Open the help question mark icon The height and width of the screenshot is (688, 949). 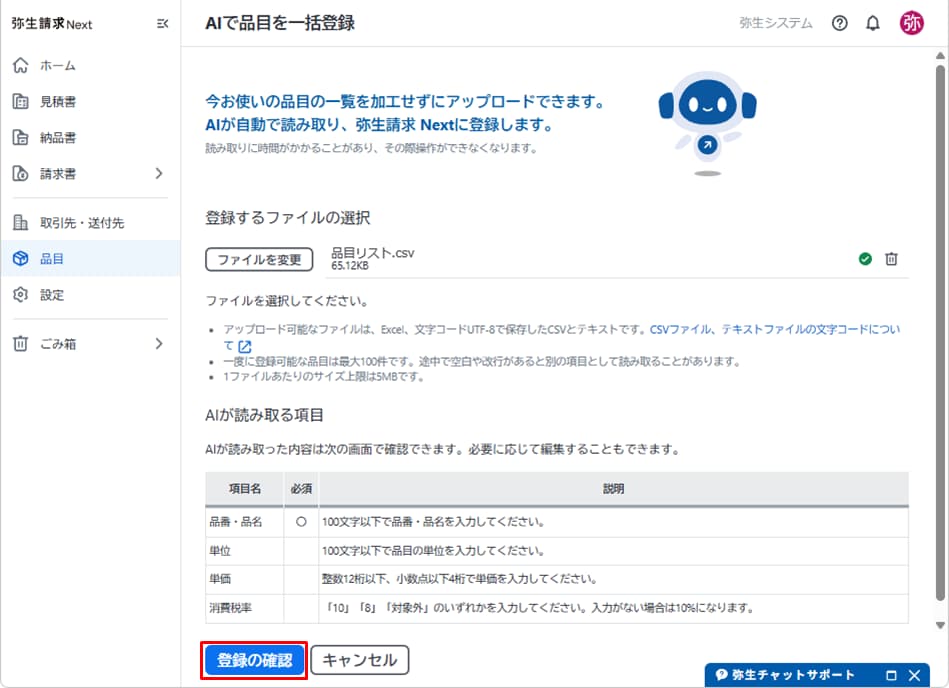[x=840, y=23]
